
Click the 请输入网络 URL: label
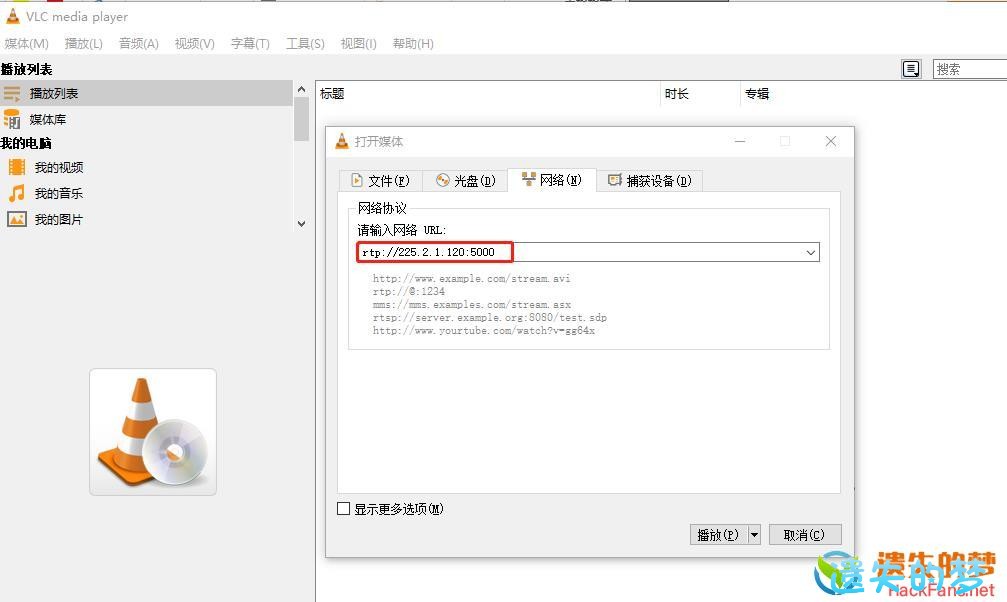tap(401, 230)
